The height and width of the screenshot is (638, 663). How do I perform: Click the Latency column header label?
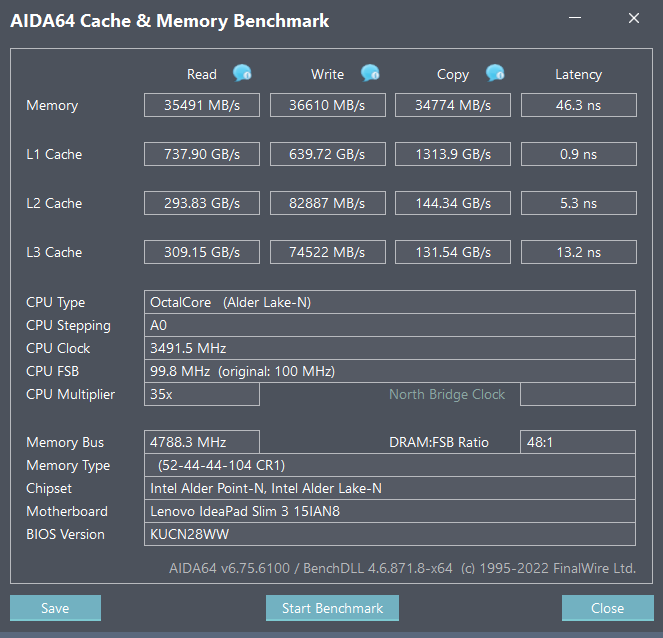pos(579,75)
